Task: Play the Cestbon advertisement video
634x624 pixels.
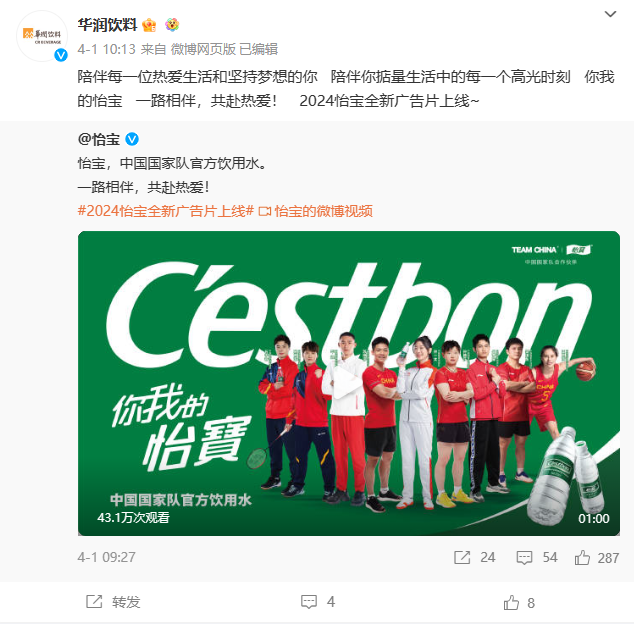Action: (349, 383)
